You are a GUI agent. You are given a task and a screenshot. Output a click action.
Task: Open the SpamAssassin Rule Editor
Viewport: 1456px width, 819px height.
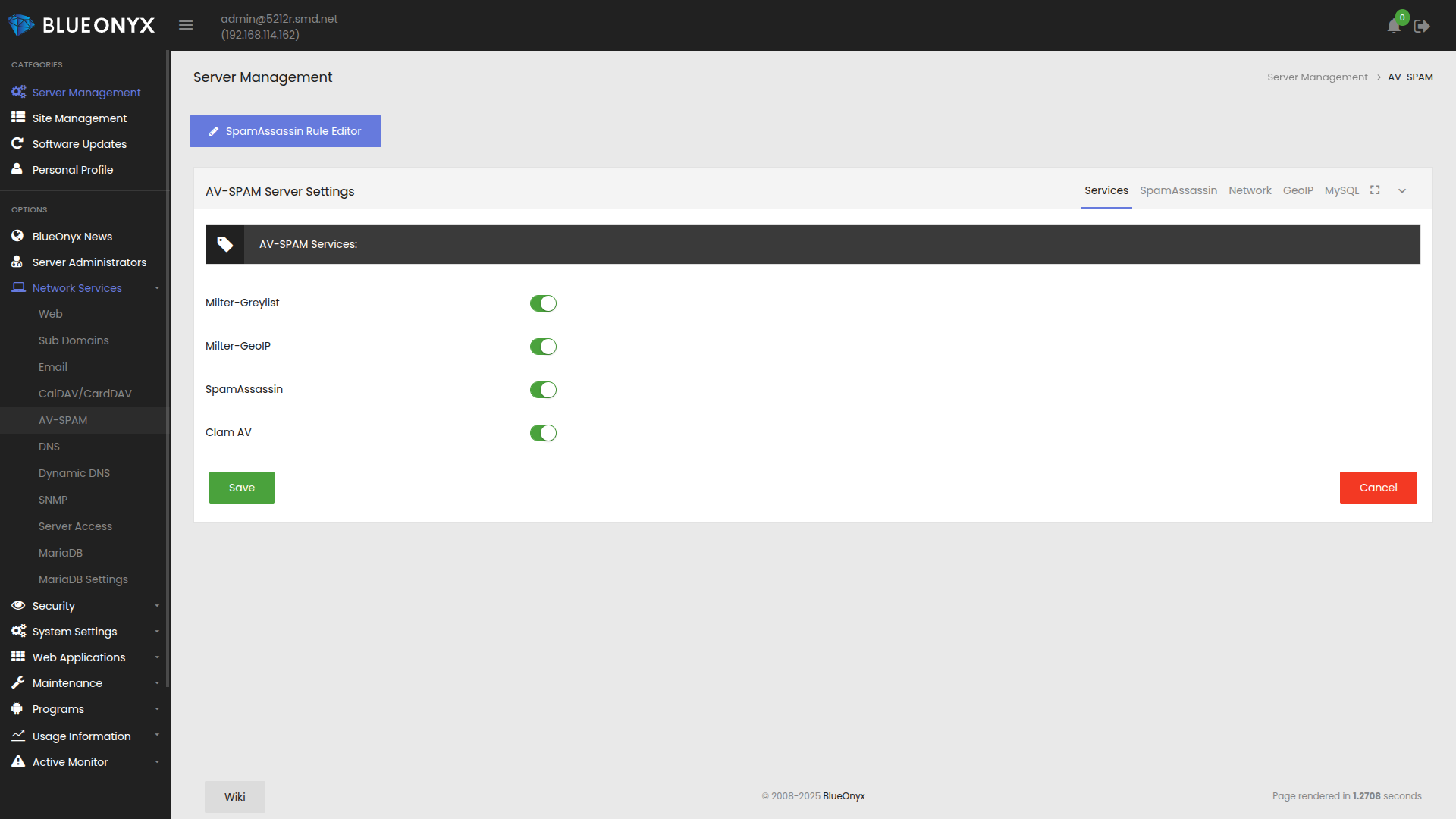[x=285, y=131]
